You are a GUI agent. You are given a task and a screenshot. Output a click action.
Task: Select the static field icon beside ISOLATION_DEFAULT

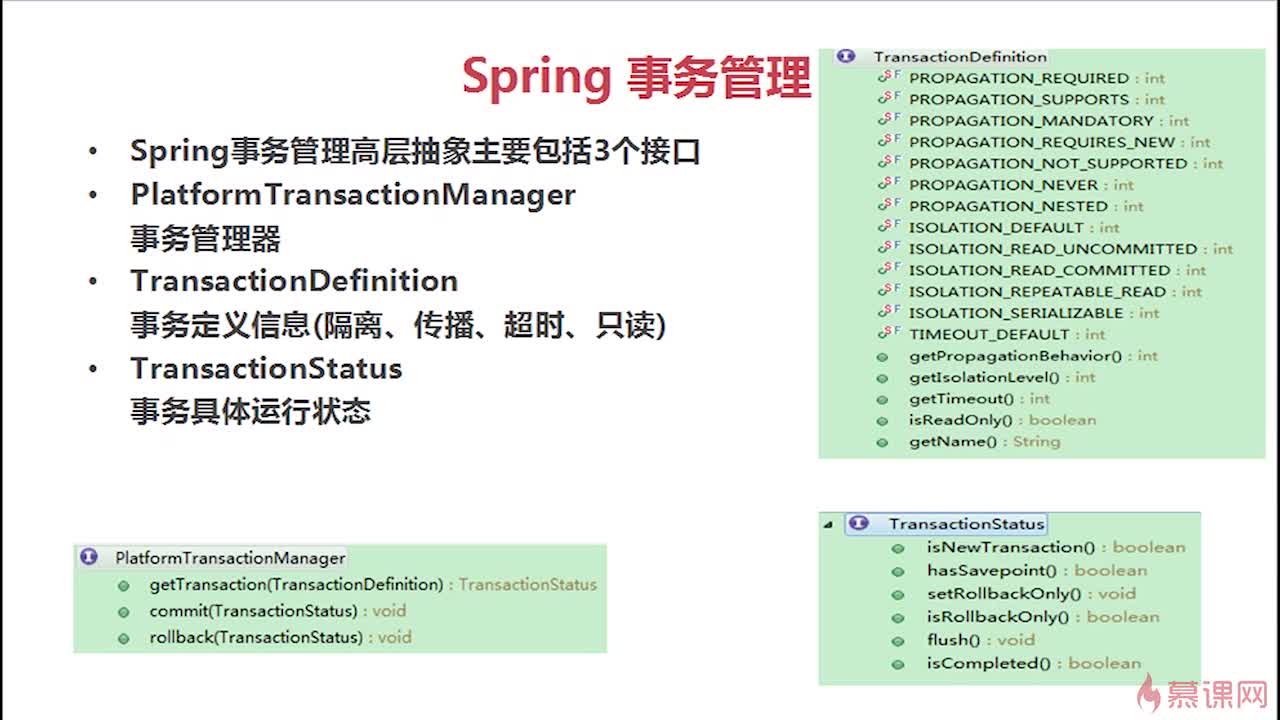pos(890,227)
